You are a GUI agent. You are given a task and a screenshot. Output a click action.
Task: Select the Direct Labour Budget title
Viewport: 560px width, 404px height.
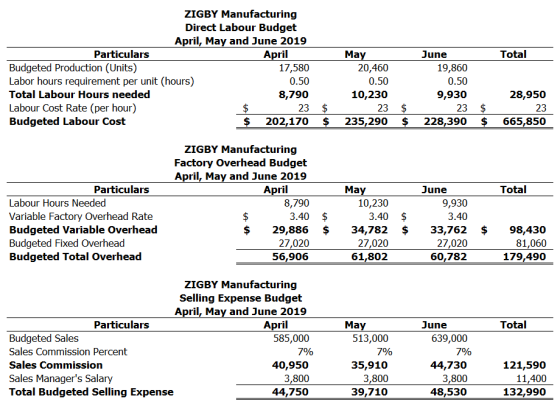pos(241,28)
